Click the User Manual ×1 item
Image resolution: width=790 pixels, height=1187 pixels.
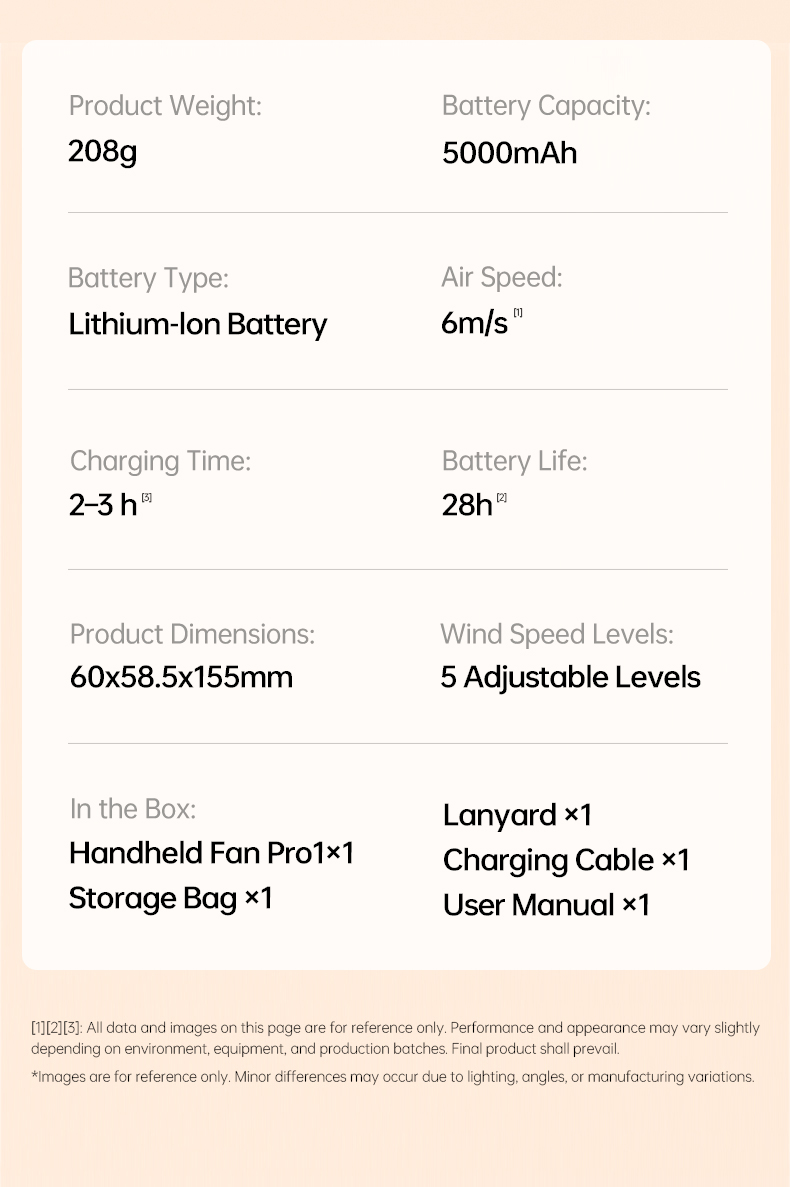click(546, 905)
